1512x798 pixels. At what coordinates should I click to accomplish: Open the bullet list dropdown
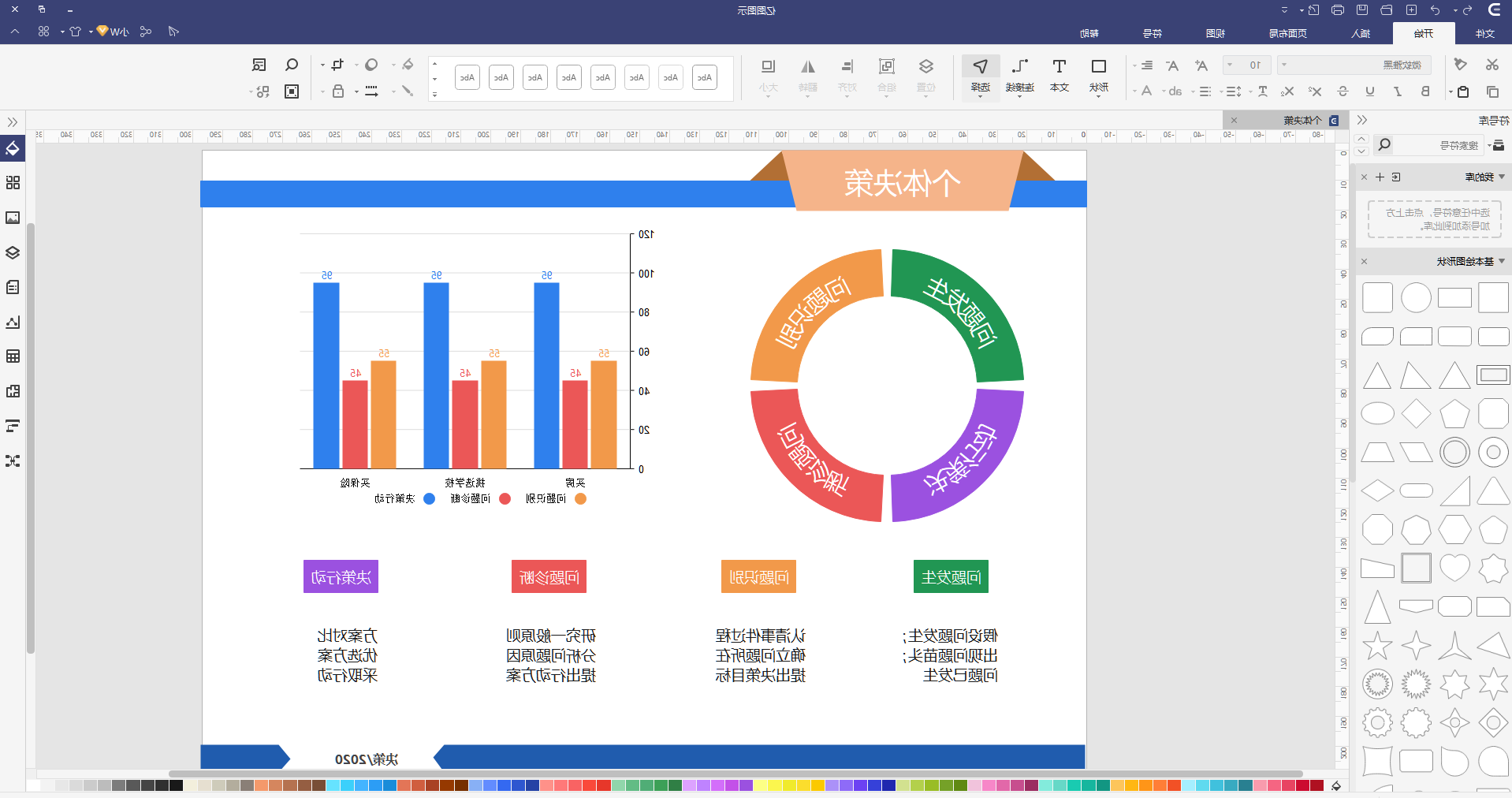pyautogui.click(x=1201, y=91)
